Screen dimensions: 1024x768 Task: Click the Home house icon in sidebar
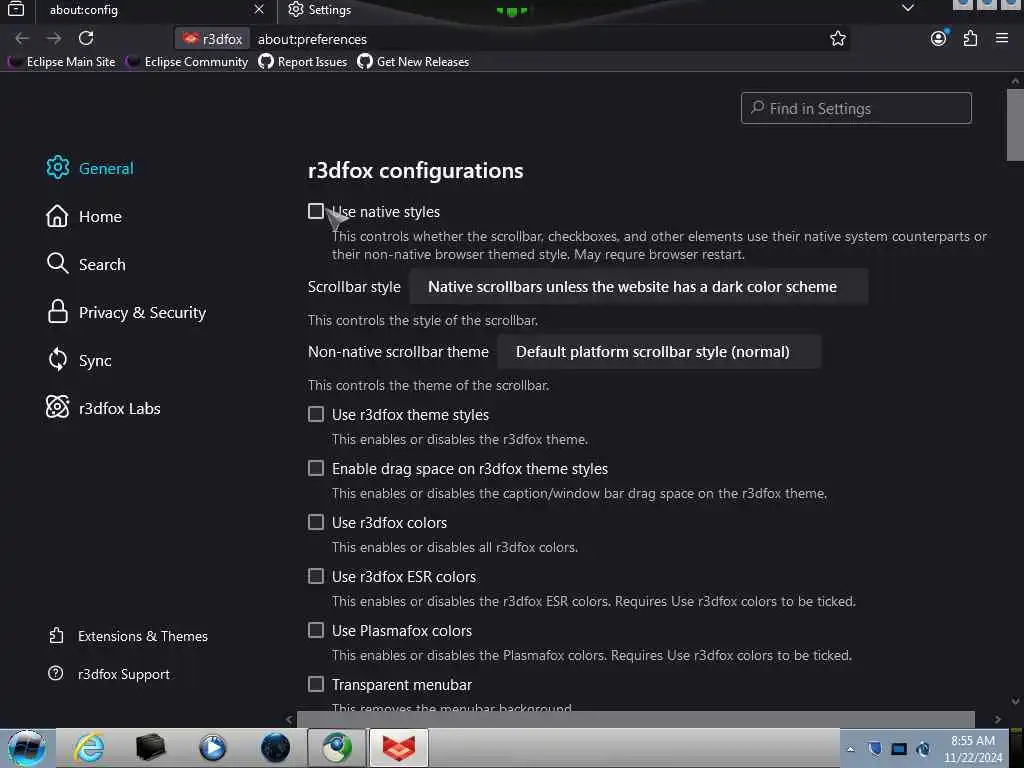click(57, 216)
